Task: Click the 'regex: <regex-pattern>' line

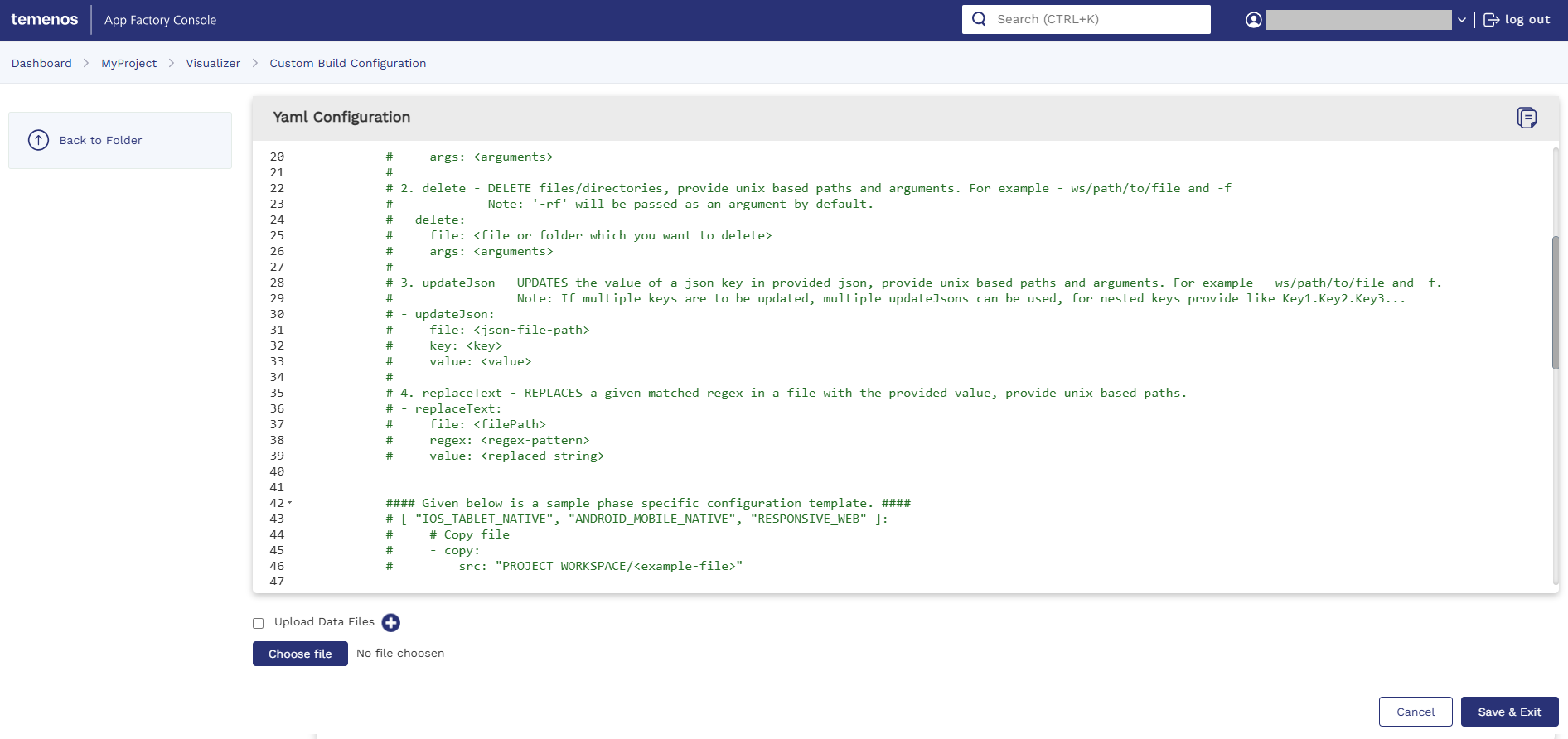Action: point(487,440)
